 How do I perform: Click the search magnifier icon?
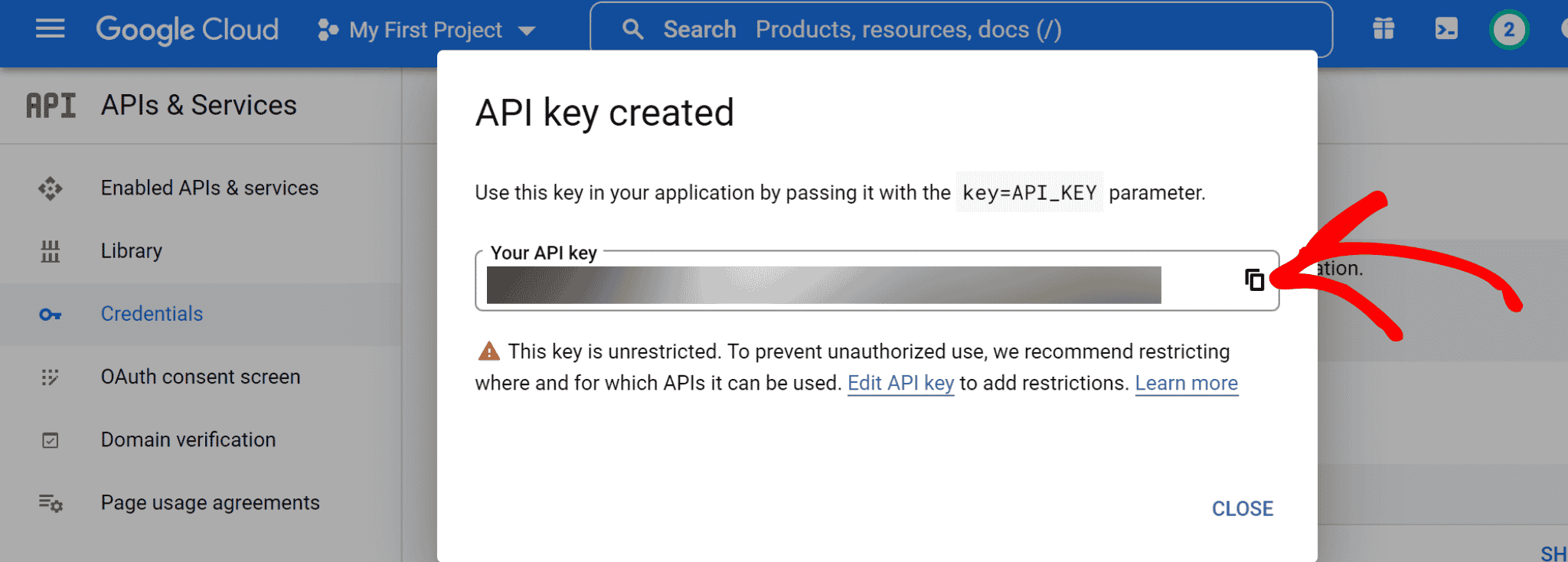[x=632, y=30]
